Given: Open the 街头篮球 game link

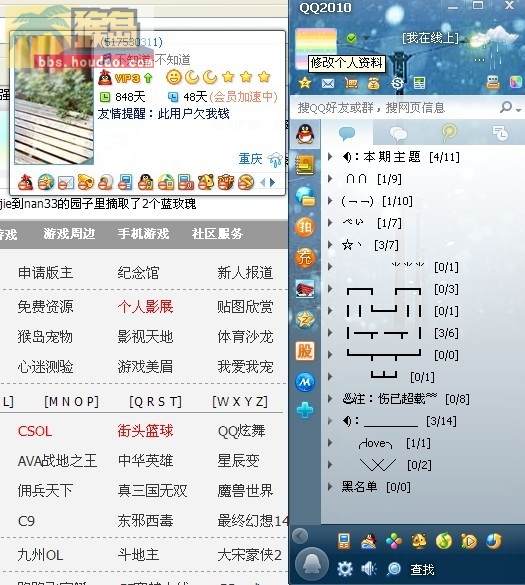Looking at the screenshot, I should click(146, 431).
